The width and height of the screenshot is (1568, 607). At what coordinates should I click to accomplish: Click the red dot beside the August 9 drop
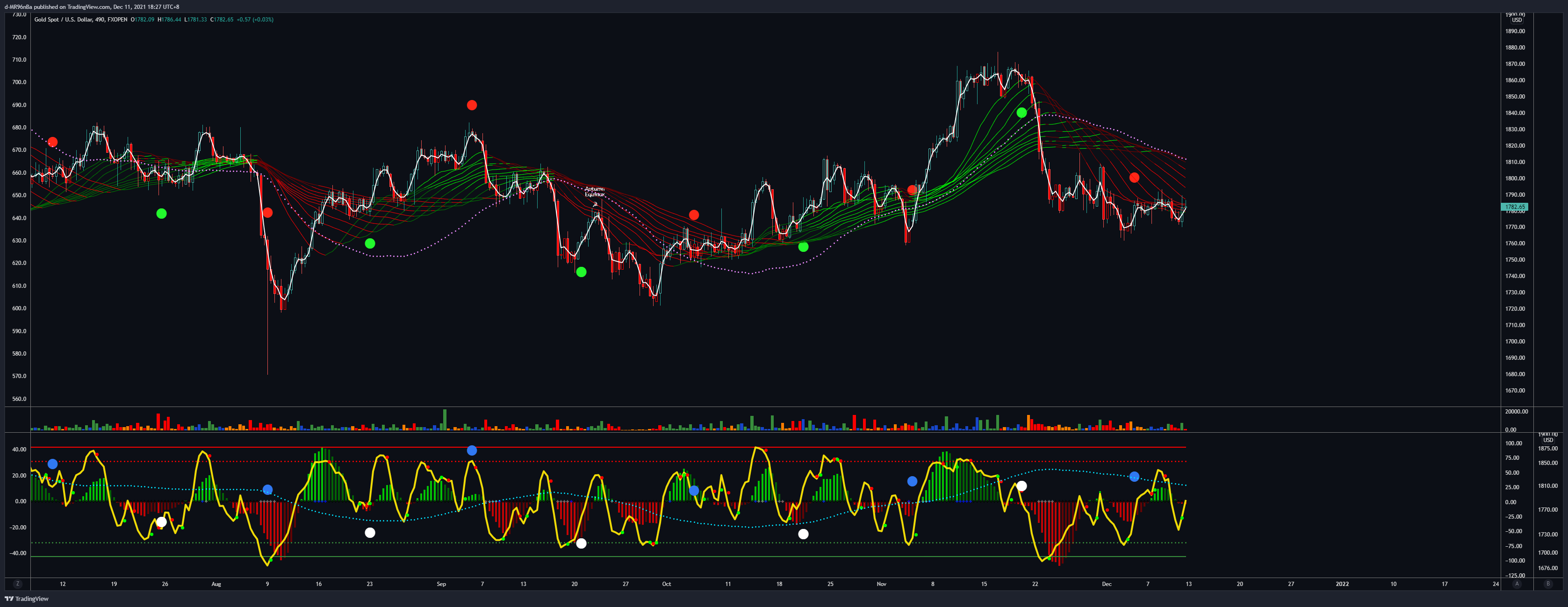click(268, 213)
